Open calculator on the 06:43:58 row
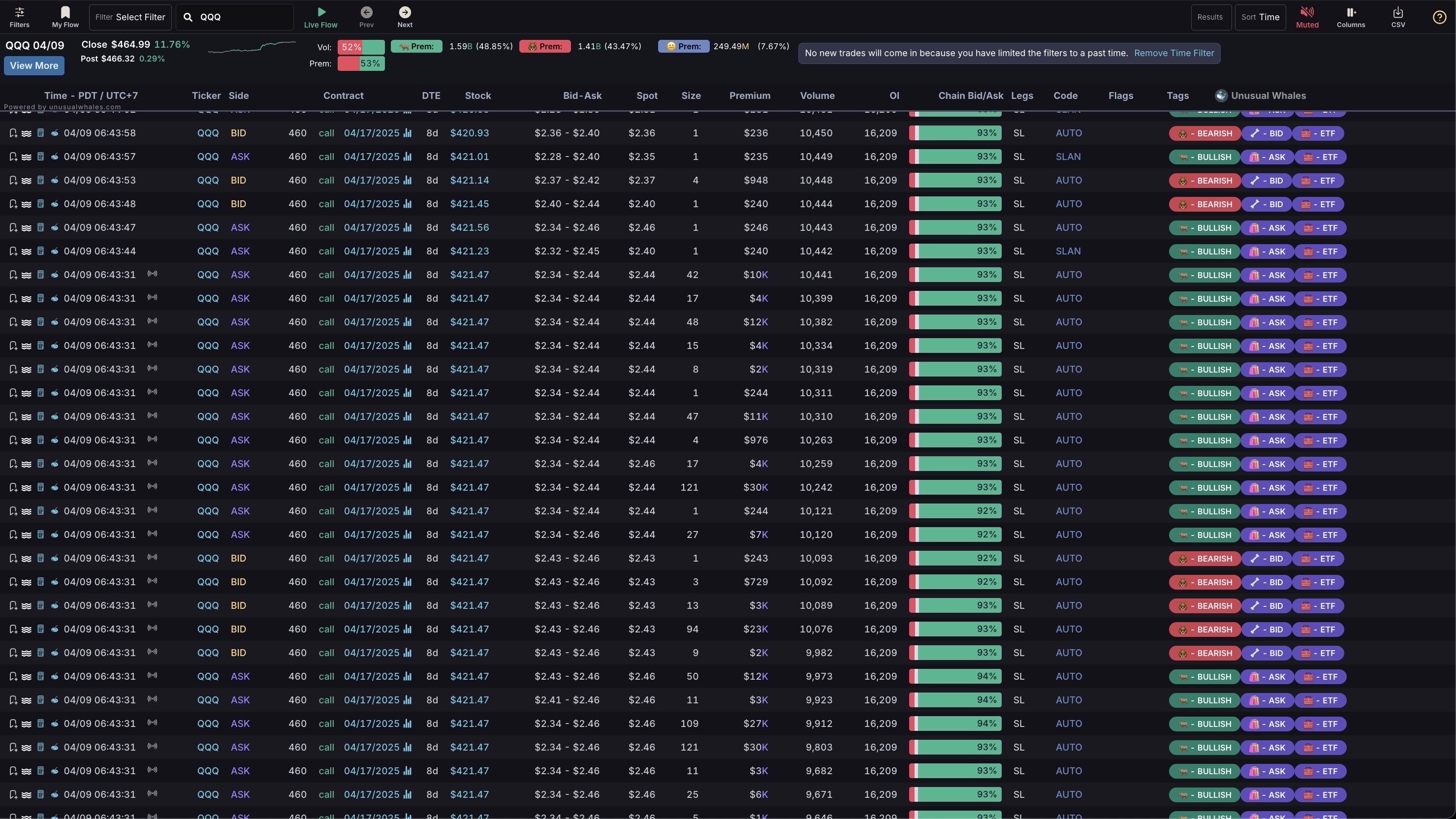 click(x=41, y=133)
